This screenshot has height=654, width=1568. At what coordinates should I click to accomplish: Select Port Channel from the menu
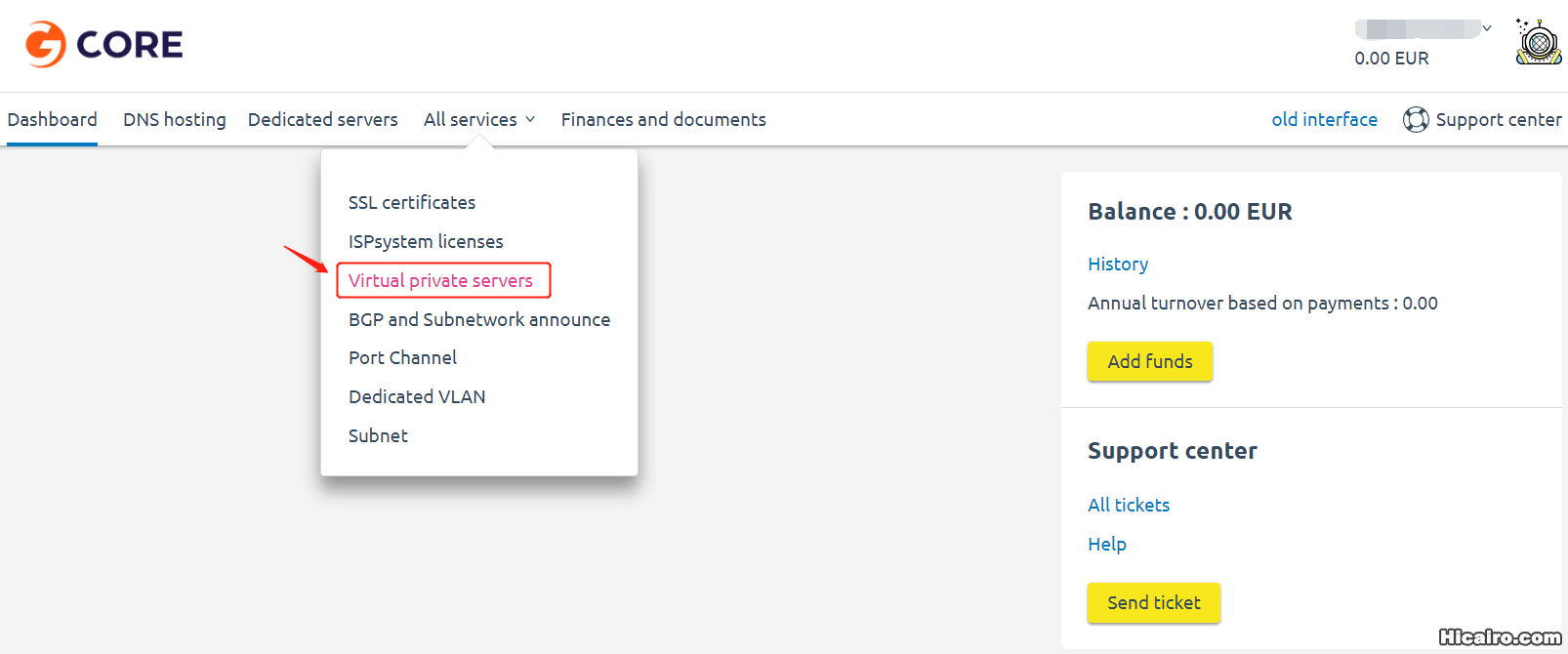(x=402, y=357)
